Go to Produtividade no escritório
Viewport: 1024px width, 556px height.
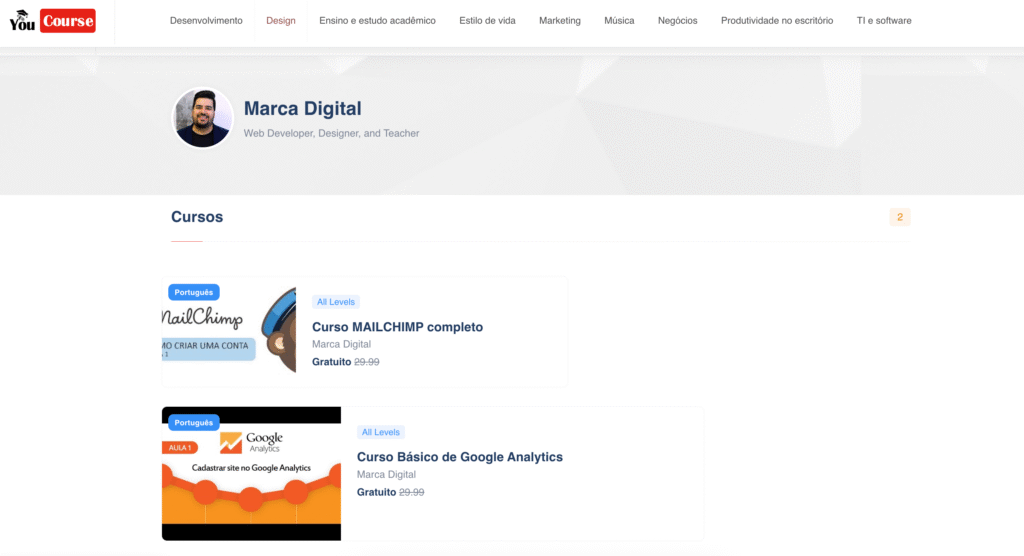tap(777, 21)
